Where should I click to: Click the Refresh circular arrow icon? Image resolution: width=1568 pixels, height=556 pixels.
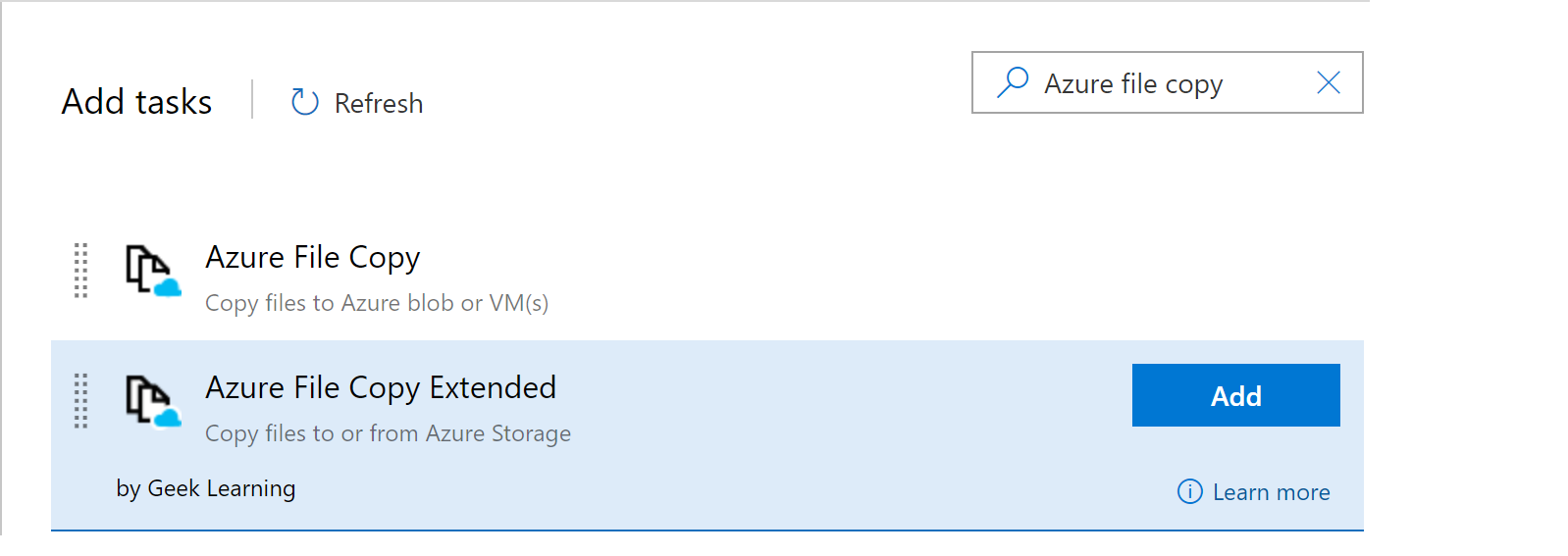(x=305, y=102)
